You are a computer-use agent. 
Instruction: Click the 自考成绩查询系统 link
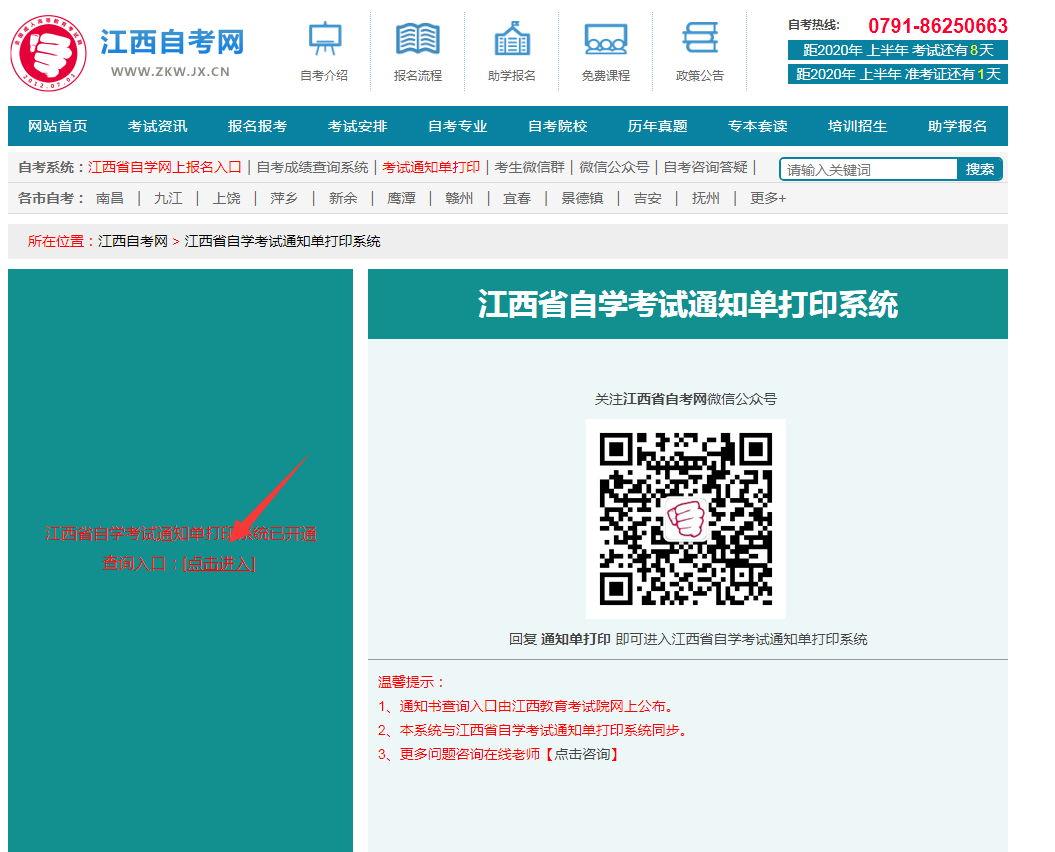pyautogui.click(x=312, y=167)
